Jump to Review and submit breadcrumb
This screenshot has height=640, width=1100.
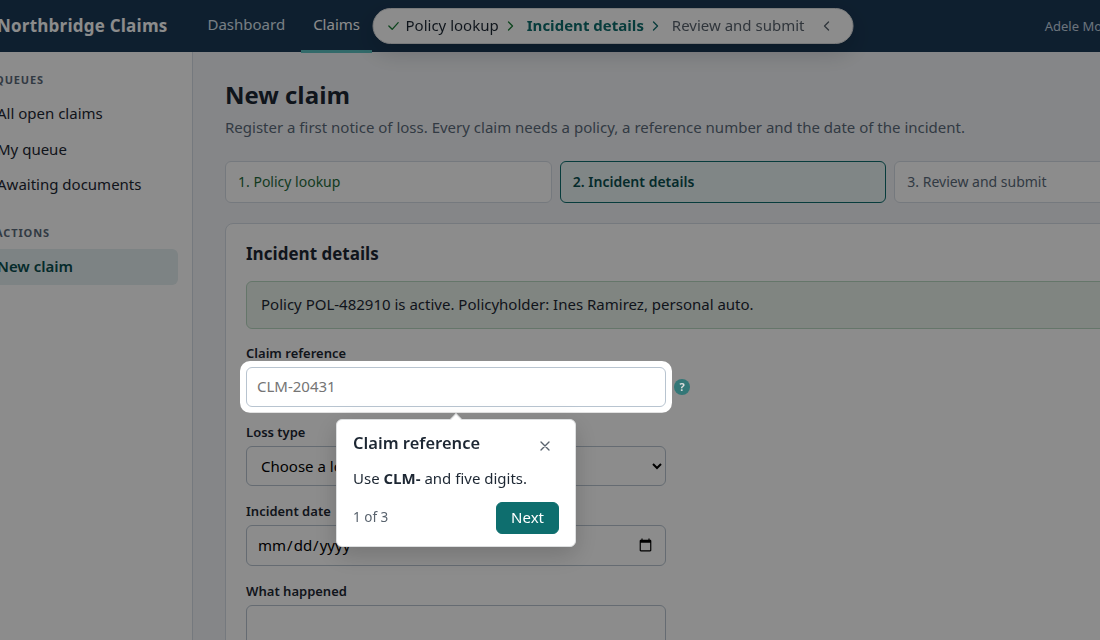point(738,26)
